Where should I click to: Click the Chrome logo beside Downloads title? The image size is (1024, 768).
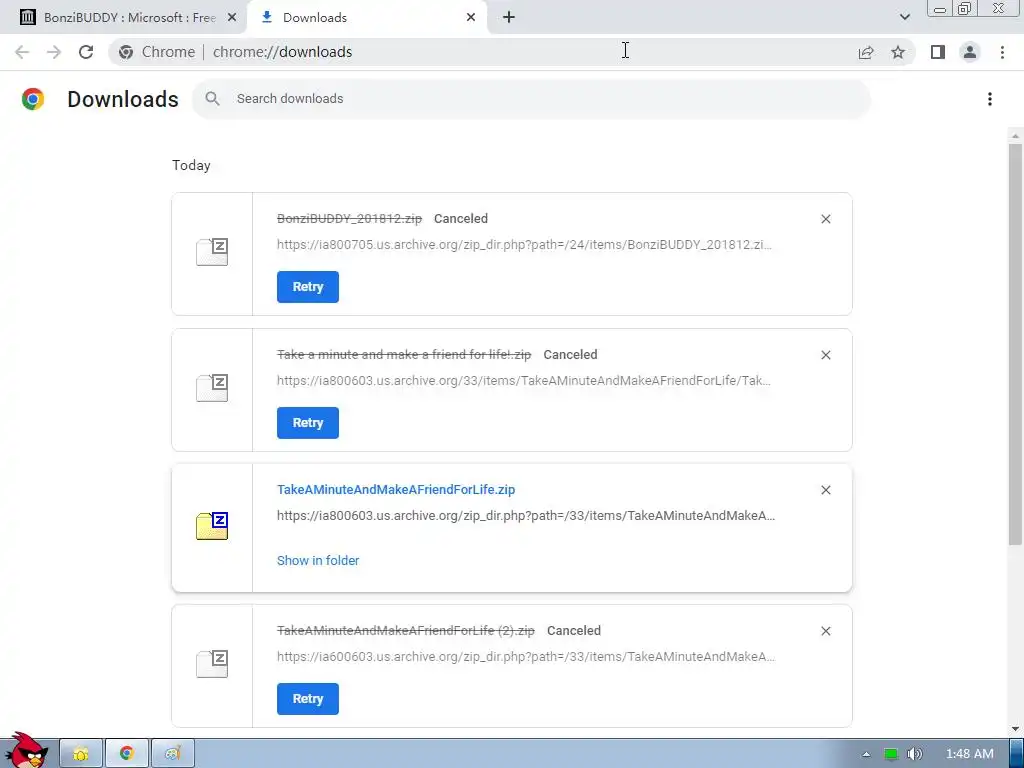pyautogui.click(x=33, y=99)
